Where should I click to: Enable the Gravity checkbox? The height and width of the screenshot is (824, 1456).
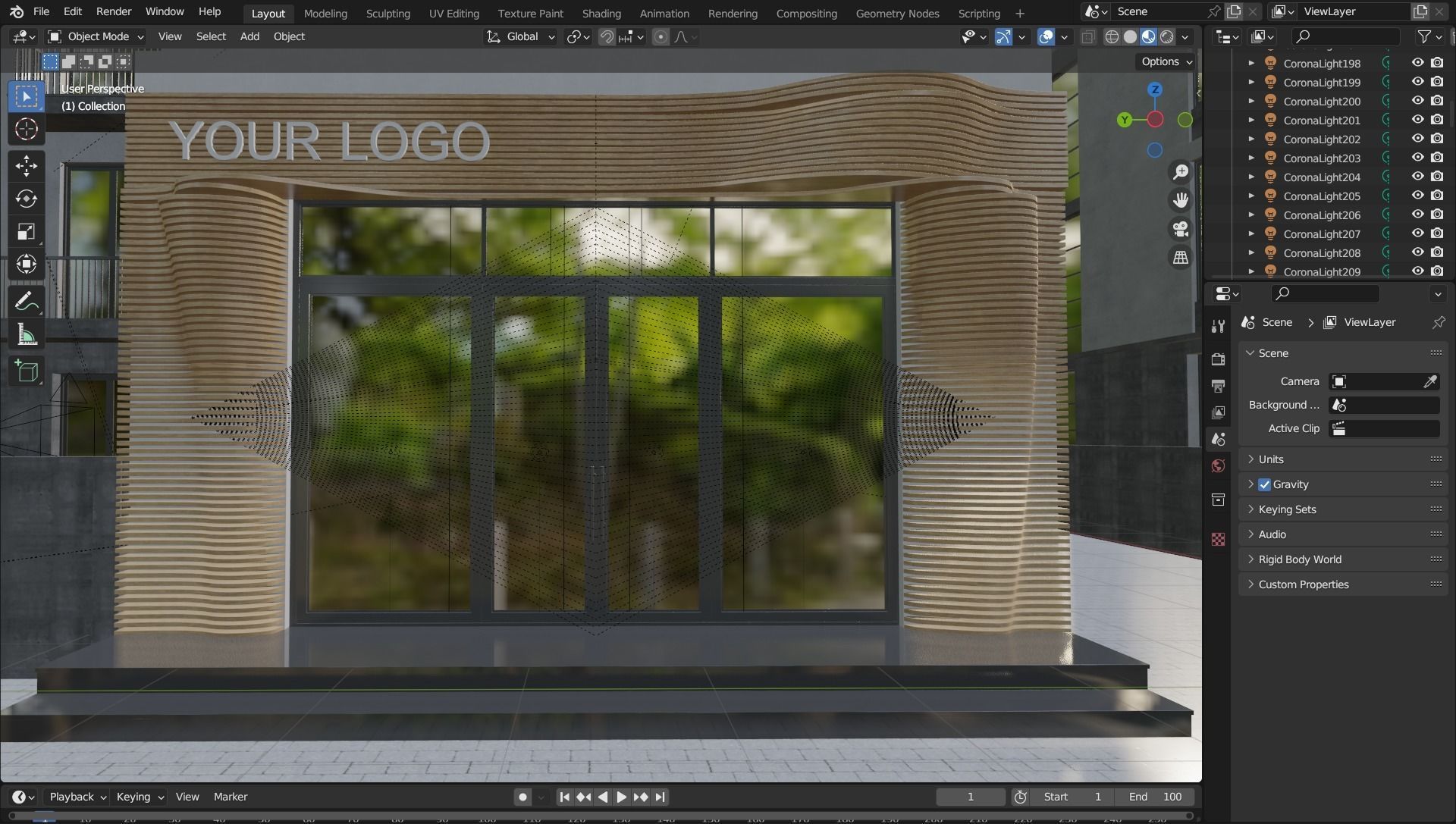pyautogui.click(x=1264, y=484)
